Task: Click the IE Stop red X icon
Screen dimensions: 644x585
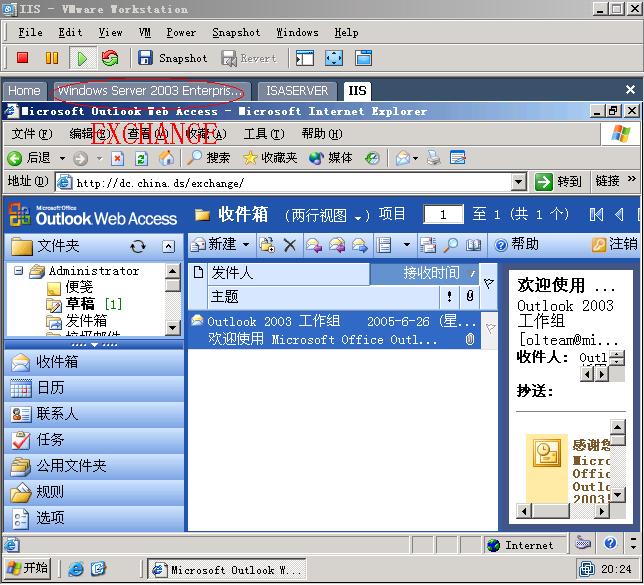Action: point(117,158)
